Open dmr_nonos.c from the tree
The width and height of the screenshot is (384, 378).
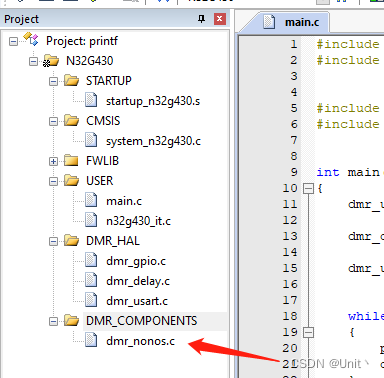[140, 341]
